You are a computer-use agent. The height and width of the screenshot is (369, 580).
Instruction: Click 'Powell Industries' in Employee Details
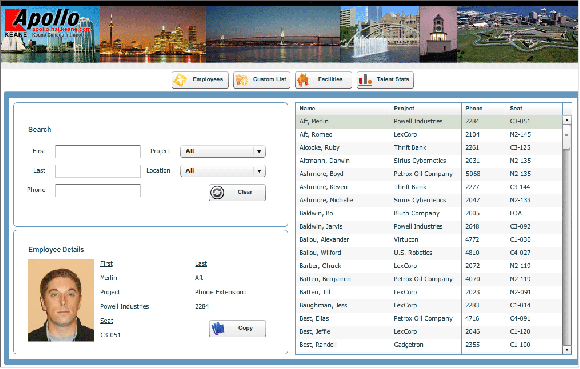[x=125, y=307]
